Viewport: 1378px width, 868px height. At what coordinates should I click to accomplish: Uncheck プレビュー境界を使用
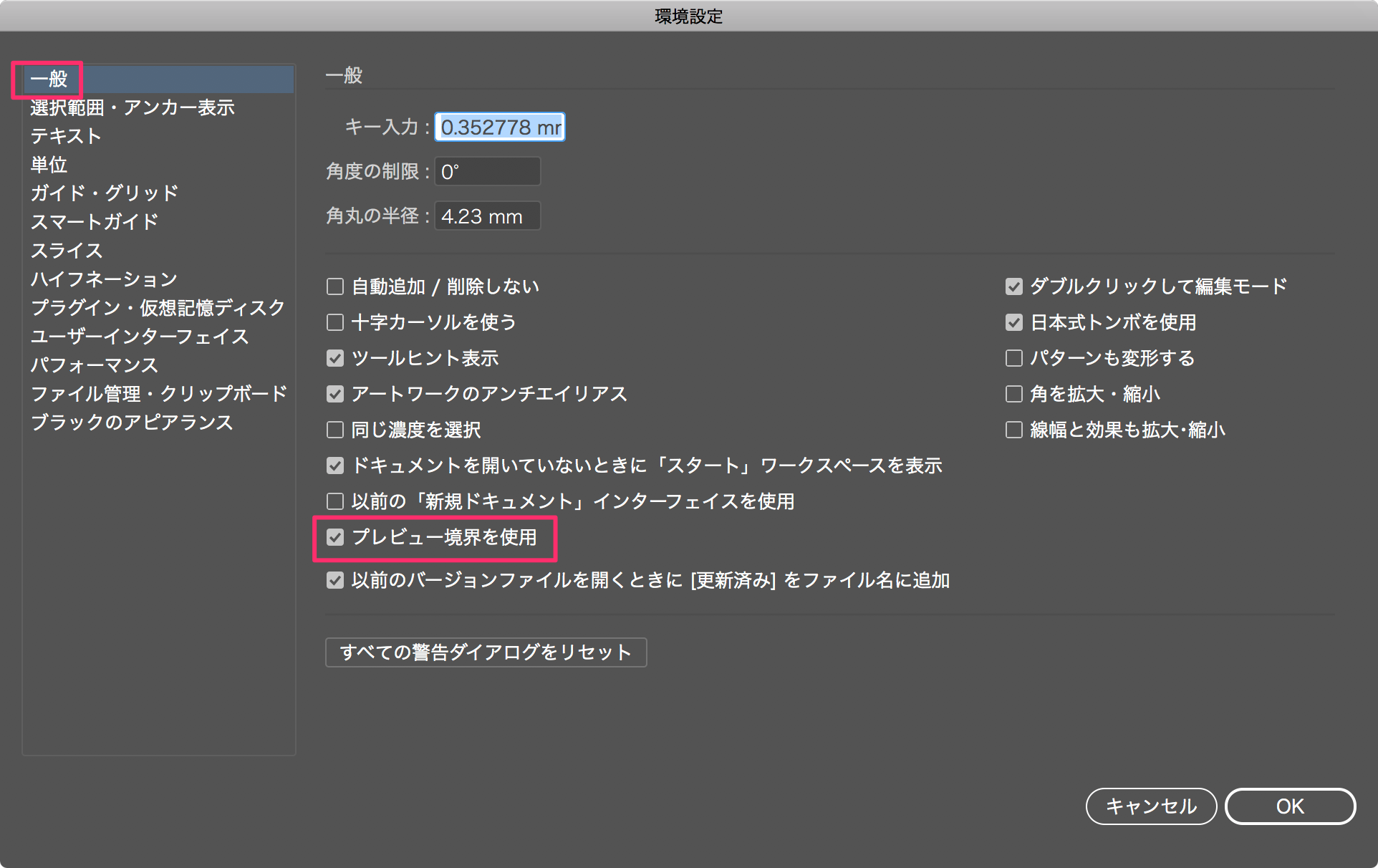tap(335, 537)
